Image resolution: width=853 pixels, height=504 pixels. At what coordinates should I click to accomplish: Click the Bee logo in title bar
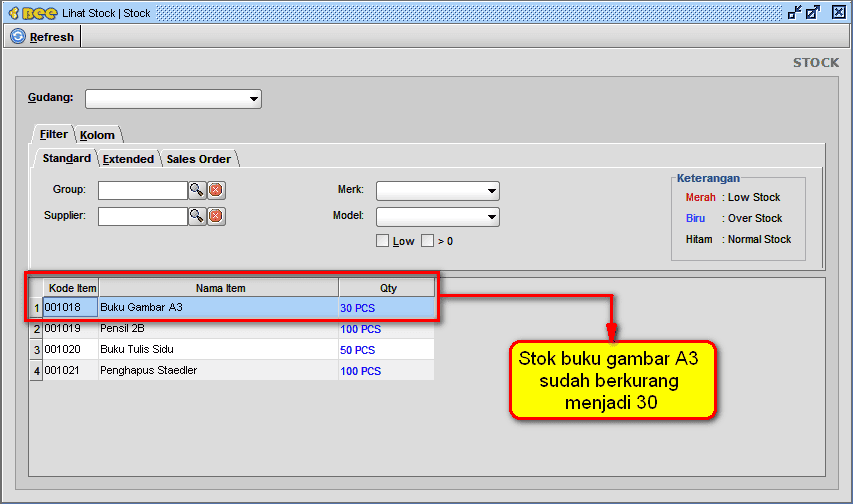click(x=33, y=13)
